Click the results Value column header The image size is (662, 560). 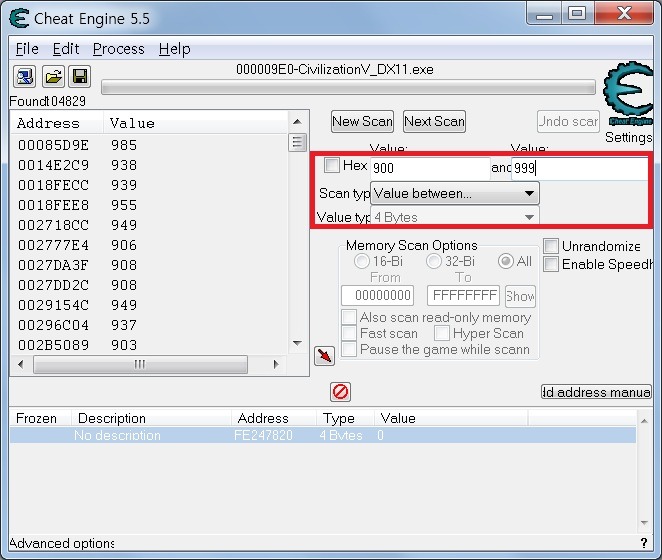(x=195, y=123)
